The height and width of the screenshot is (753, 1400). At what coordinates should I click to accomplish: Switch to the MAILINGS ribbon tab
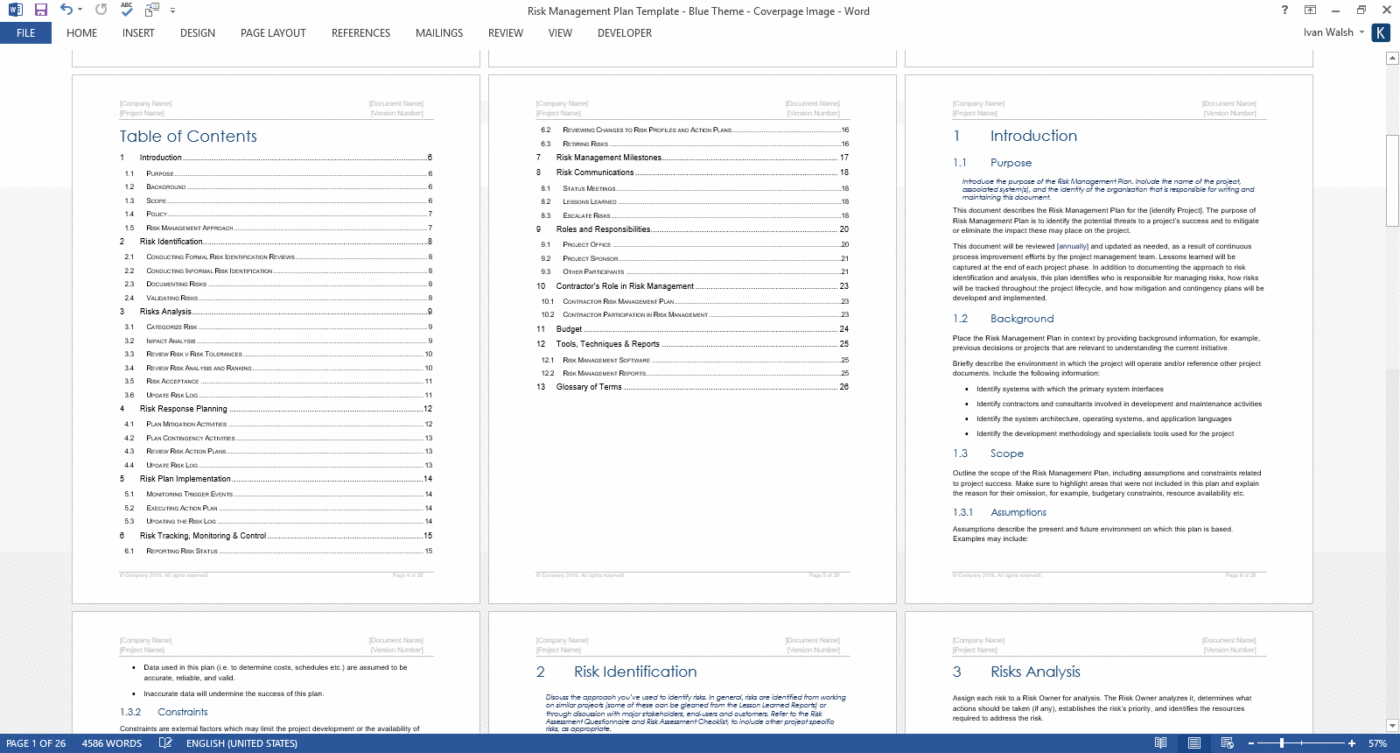point(439,33)
